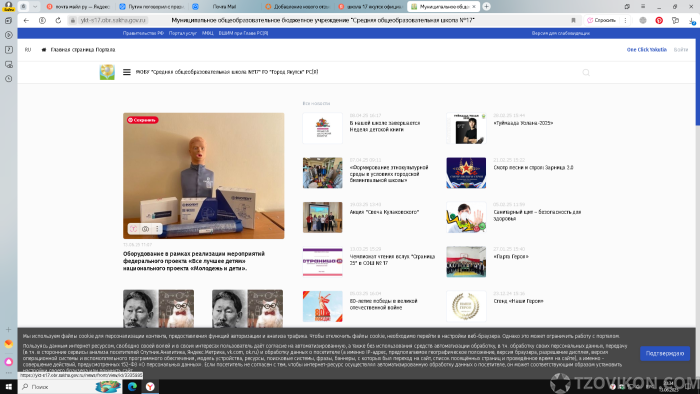Click the plus icon in left sidebar

[8, 329]
